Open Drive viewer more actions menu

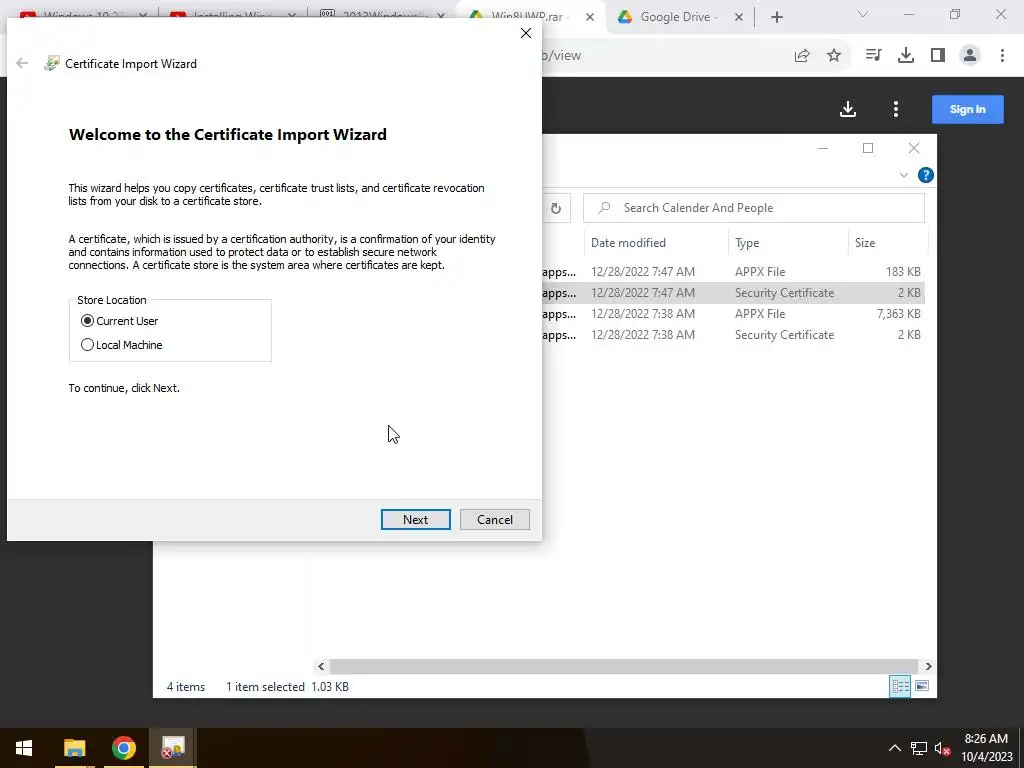895,109
